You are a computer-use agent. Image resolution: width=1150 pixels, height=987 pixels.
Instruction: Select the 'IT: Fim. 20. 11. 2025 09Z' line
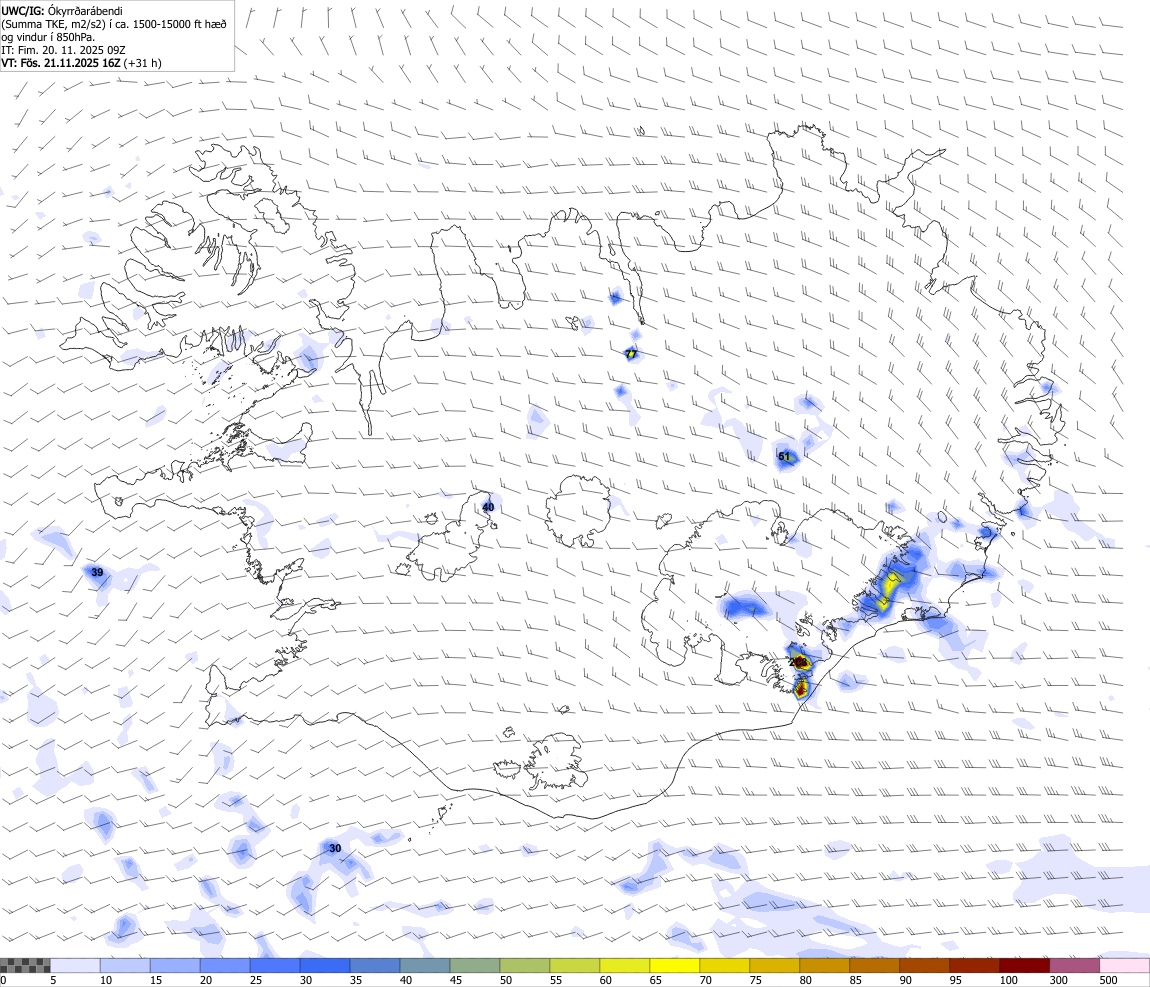pos(63,50)
